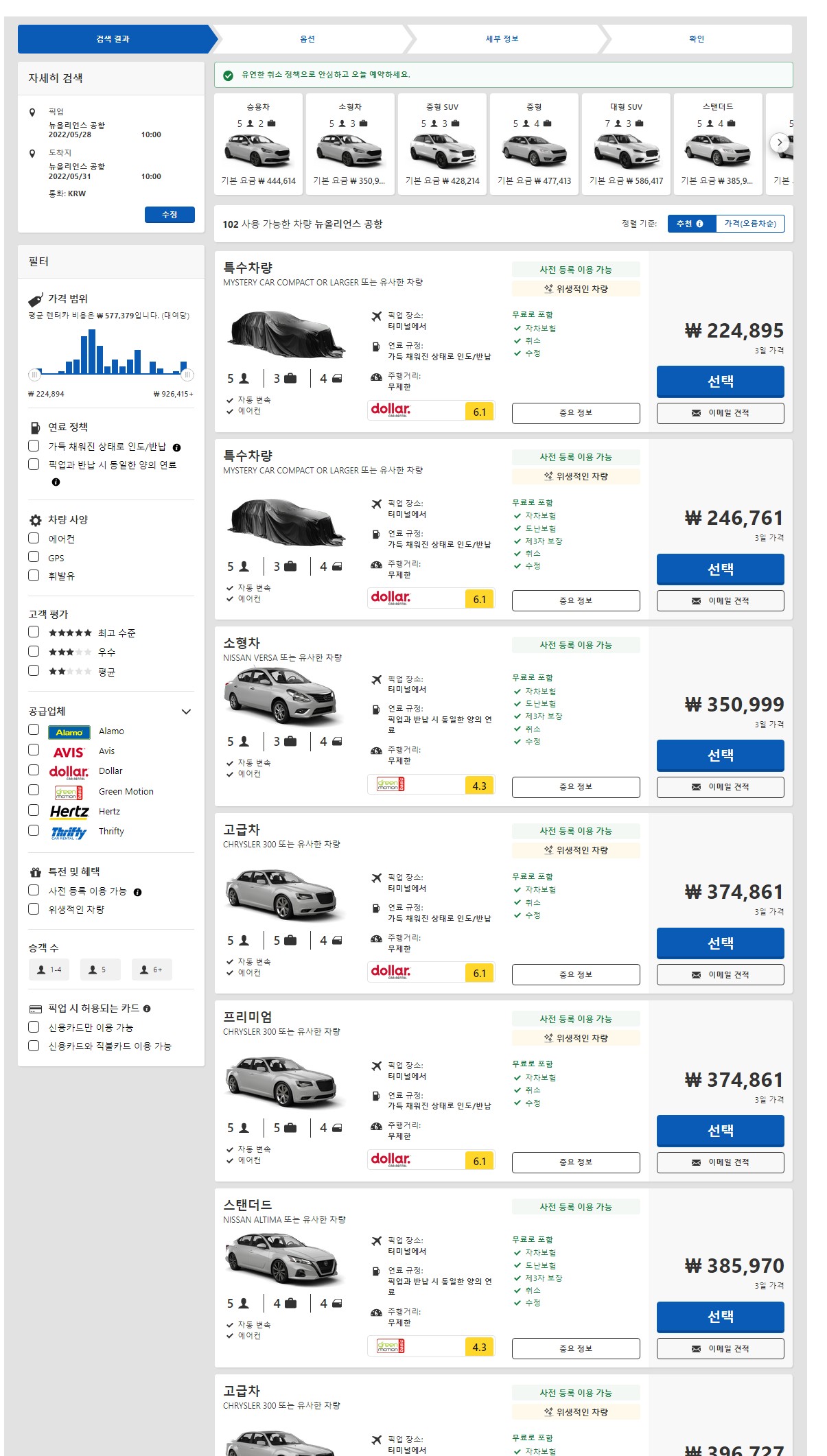This screenshot has height=1456, width=827.
Task: Click tallest bar in price histogram
Action: pos(92,352)
